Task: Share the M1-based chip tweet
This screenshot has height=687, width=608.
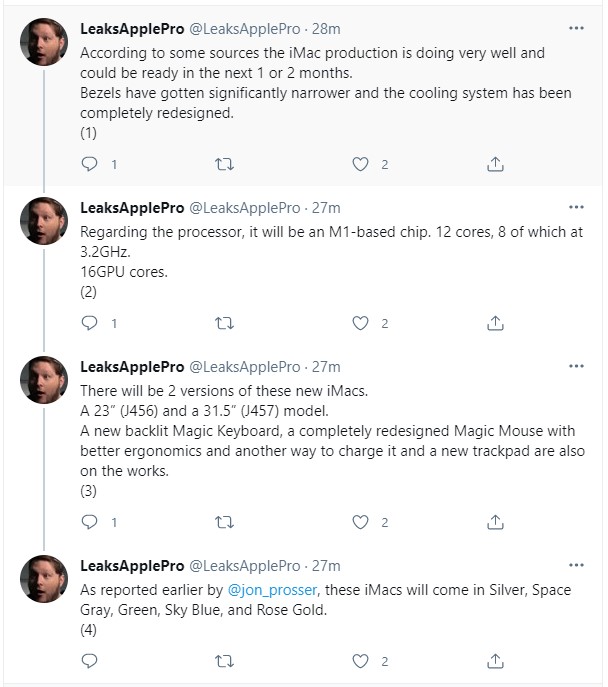Action: (495, 323)
